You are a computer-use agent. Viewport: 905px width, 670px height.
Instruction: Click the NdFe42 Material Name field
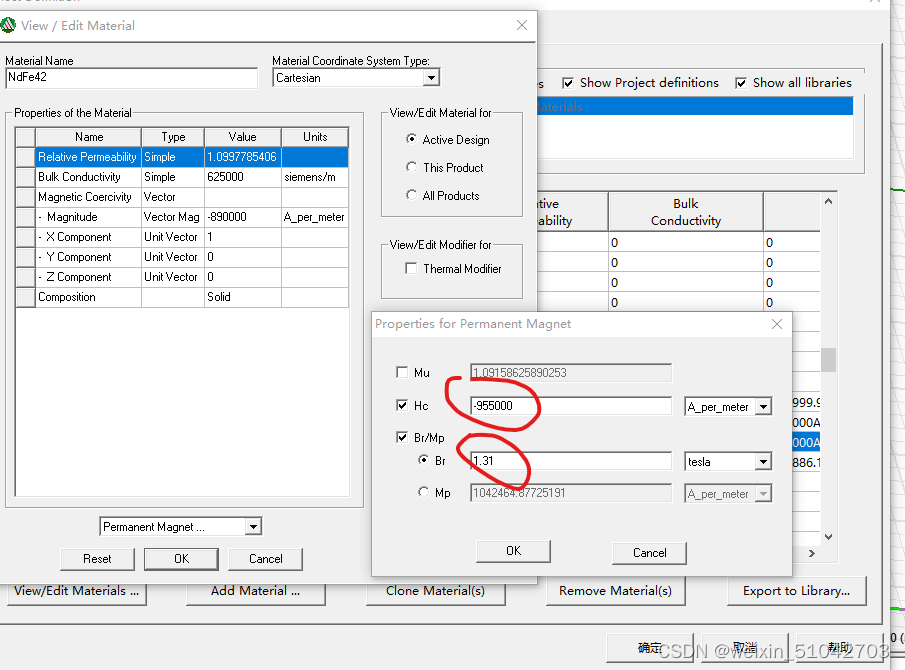point(131,76)
